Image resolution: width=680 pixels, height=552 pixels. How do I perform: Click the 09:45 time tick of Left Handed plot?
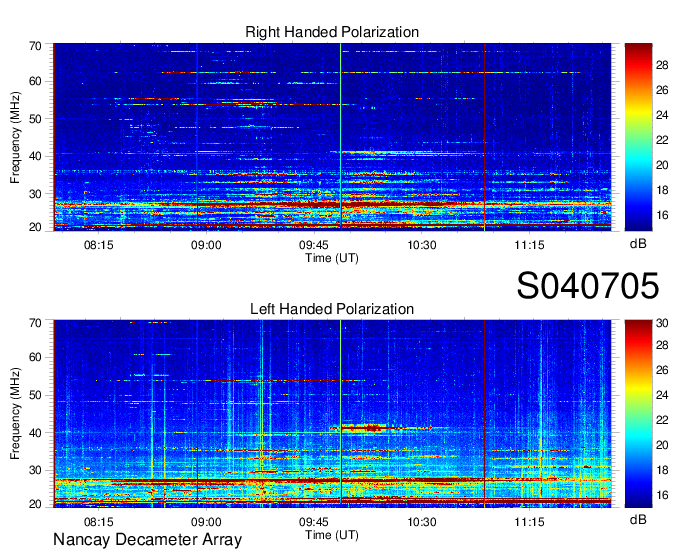(314, 522)
